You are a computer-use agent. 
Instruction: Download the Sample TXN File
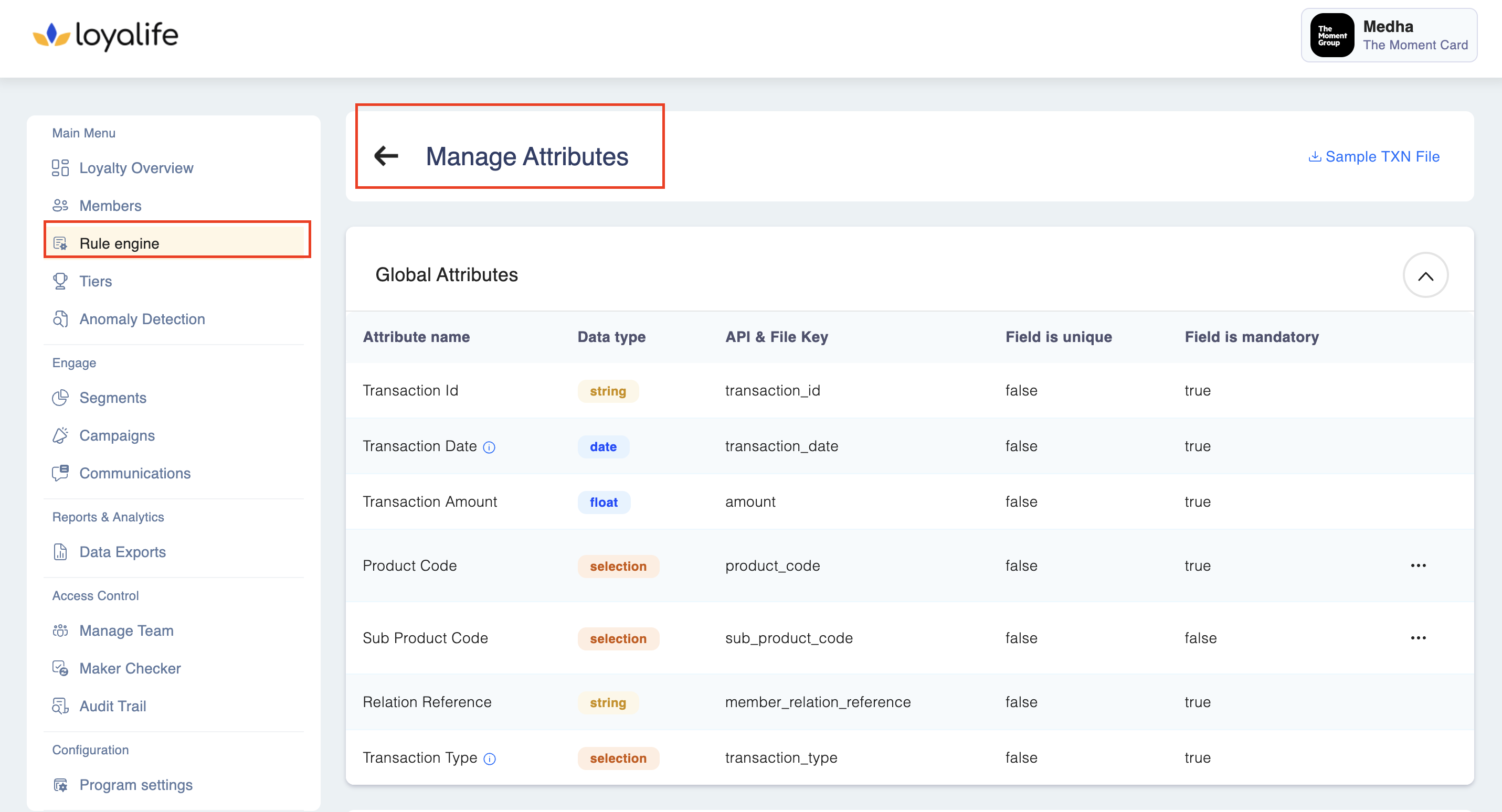1374,156
